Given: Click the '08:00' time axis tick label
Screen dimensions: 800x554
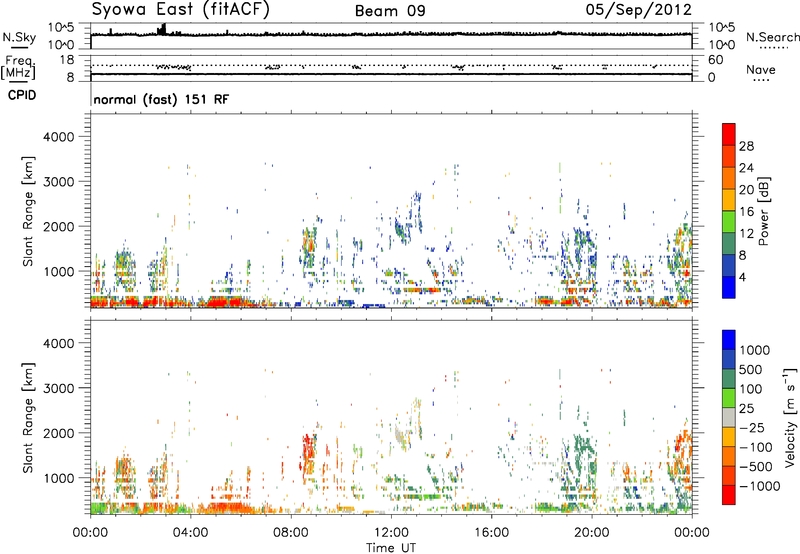Looking at the screenshot, I should (x=291, y=533).
